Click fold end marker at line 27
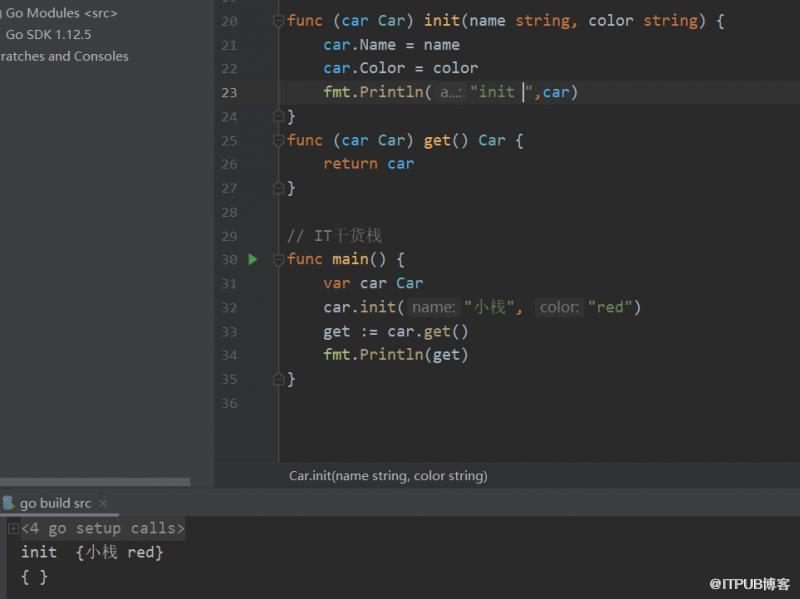800x599 pixels. (279, 188)
